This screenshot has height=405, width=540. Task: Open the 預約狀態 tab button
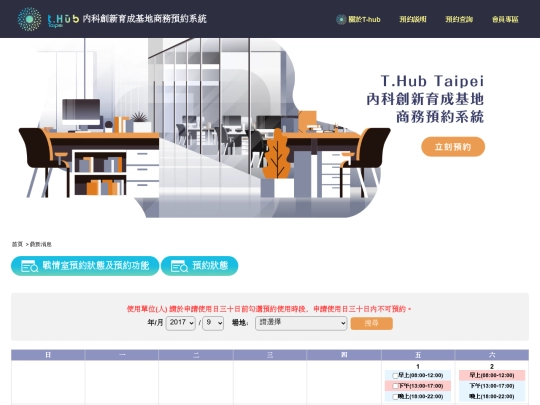[x=199, y=266]
